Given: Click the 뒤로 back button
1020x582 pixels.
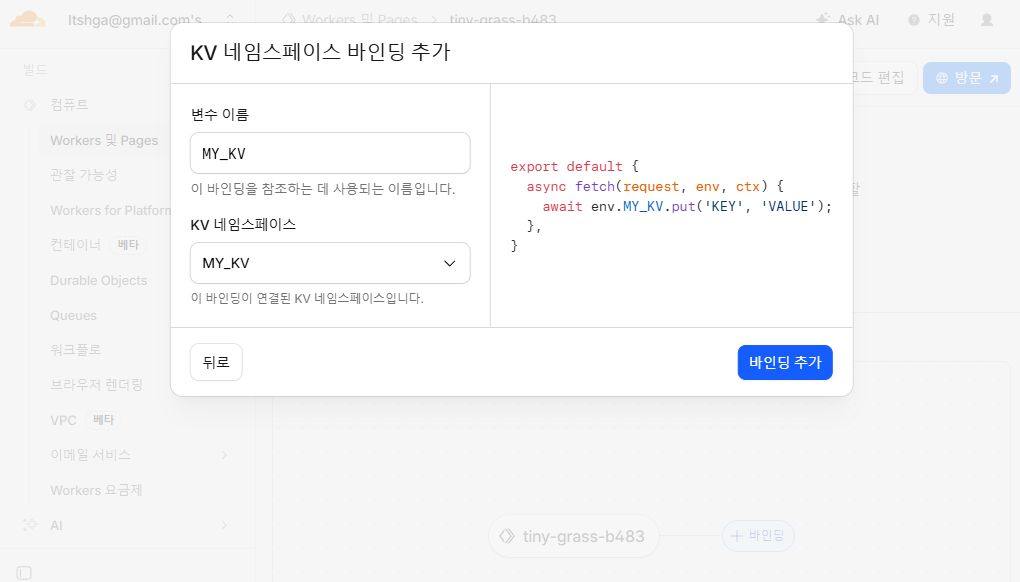Looking at the screenshot, I should click(216, 362).
